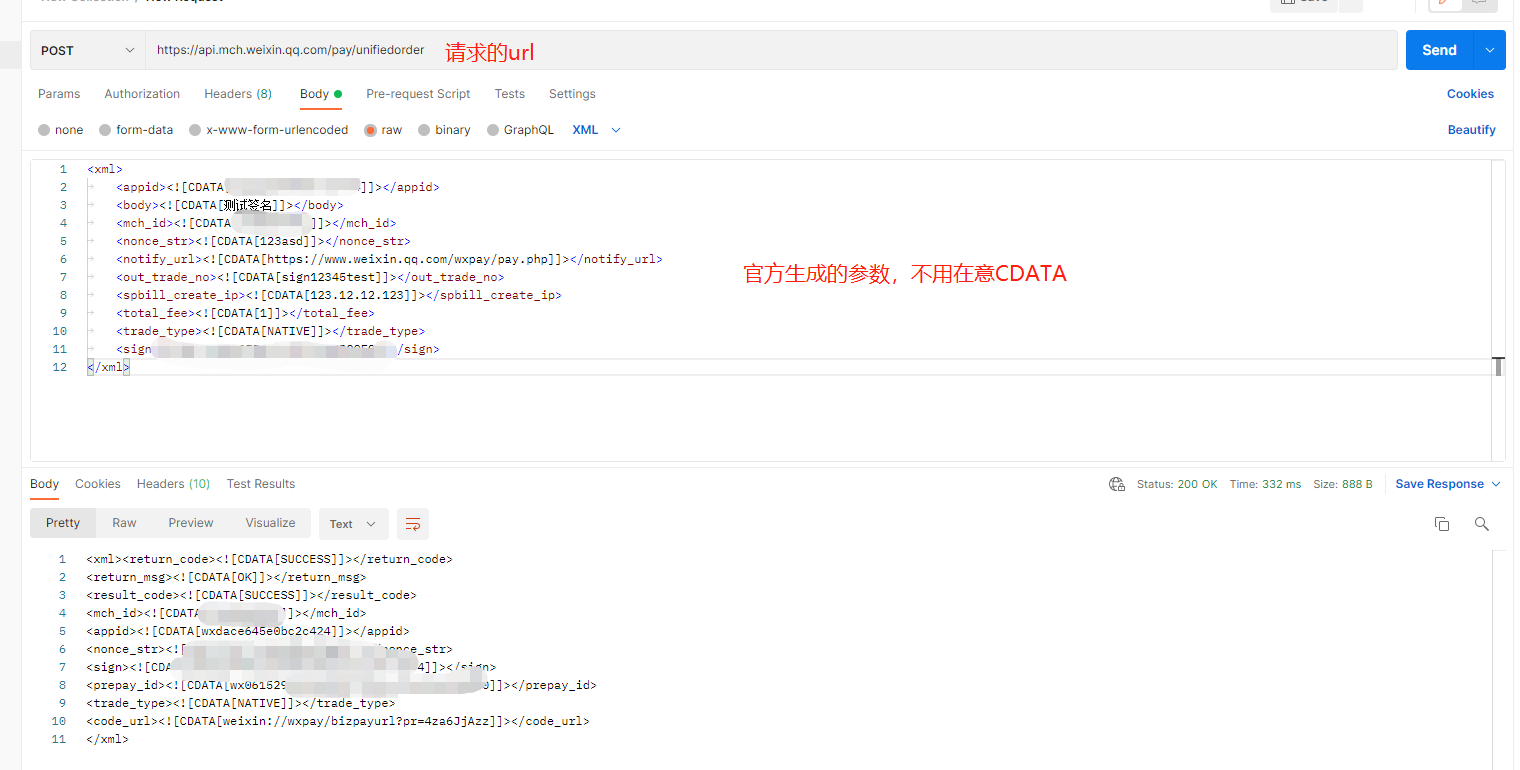The height and width of the screenshot is (770, 1520).
Task: Click the out_trade_no line in request
Action: (311, 277)
